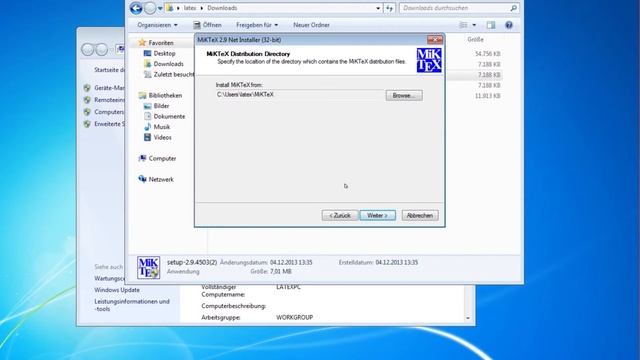The width and height of the screenshot is (640, 360).
Task: Toggle the preview pane icon
Action: click(x=491, y=25)
